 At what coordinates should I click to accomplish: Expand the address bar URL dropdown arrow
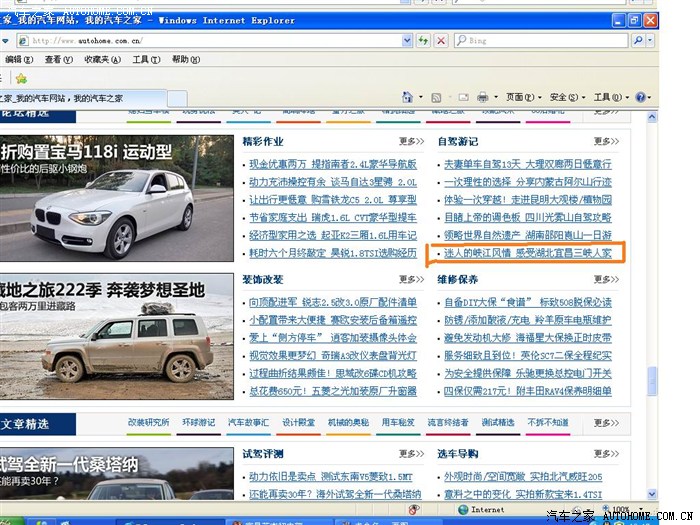(407, 41)
